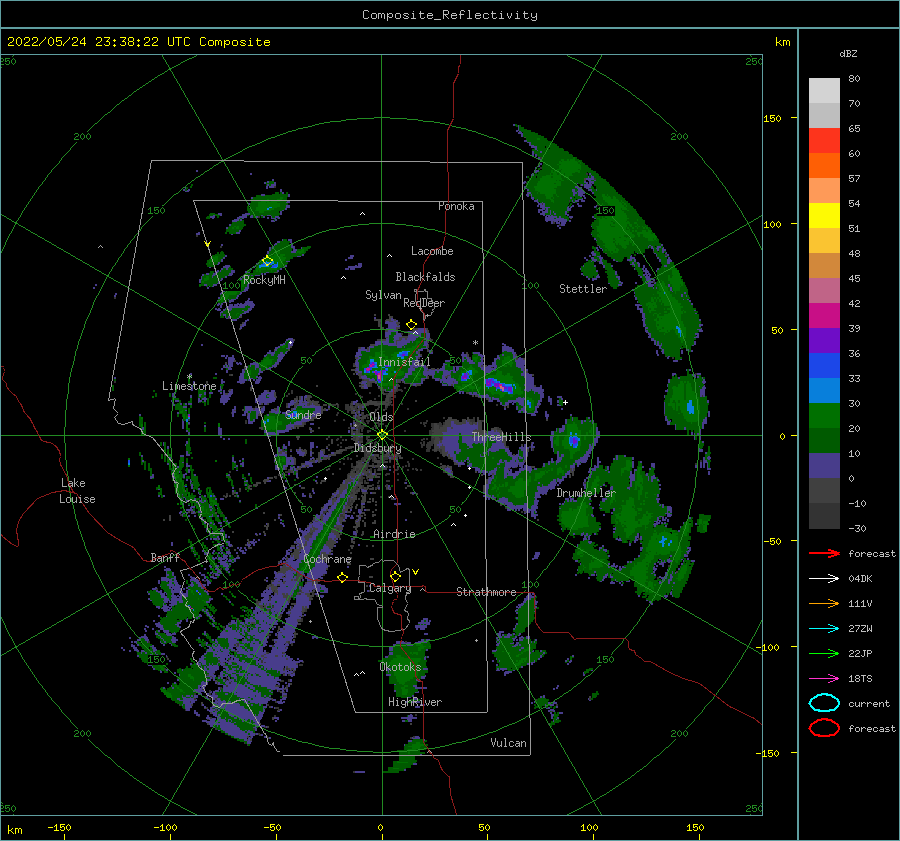Click the small yellow v marker northwest of RockyMH

pos(208,244)
